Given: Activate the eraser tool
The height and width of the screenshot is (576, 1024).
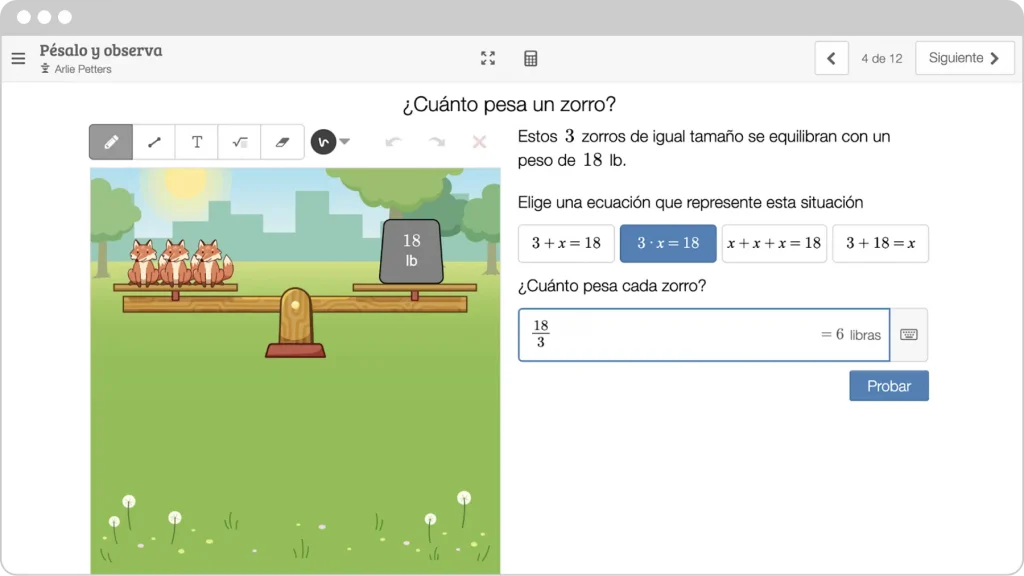Looking at the screenshot, I should click(282, 142).
